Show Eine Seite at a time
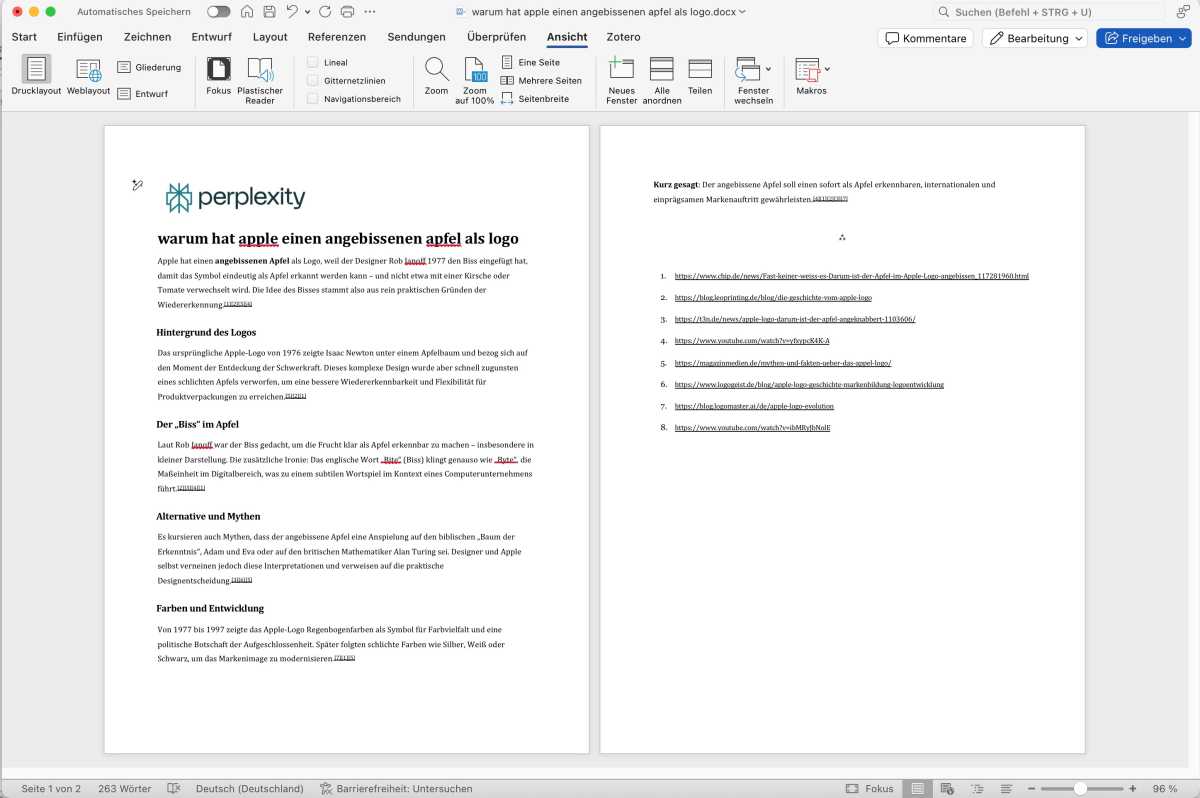 [x=530, y=62]
